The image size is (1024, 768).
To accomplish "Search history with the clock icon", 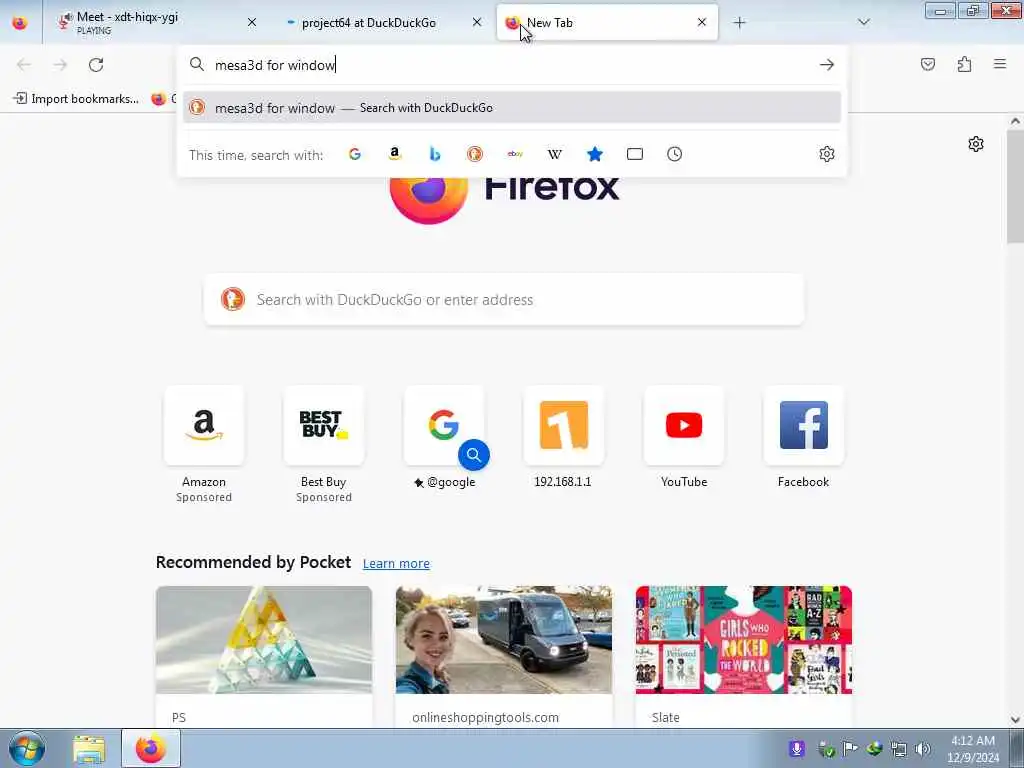I will coord(675,154).
